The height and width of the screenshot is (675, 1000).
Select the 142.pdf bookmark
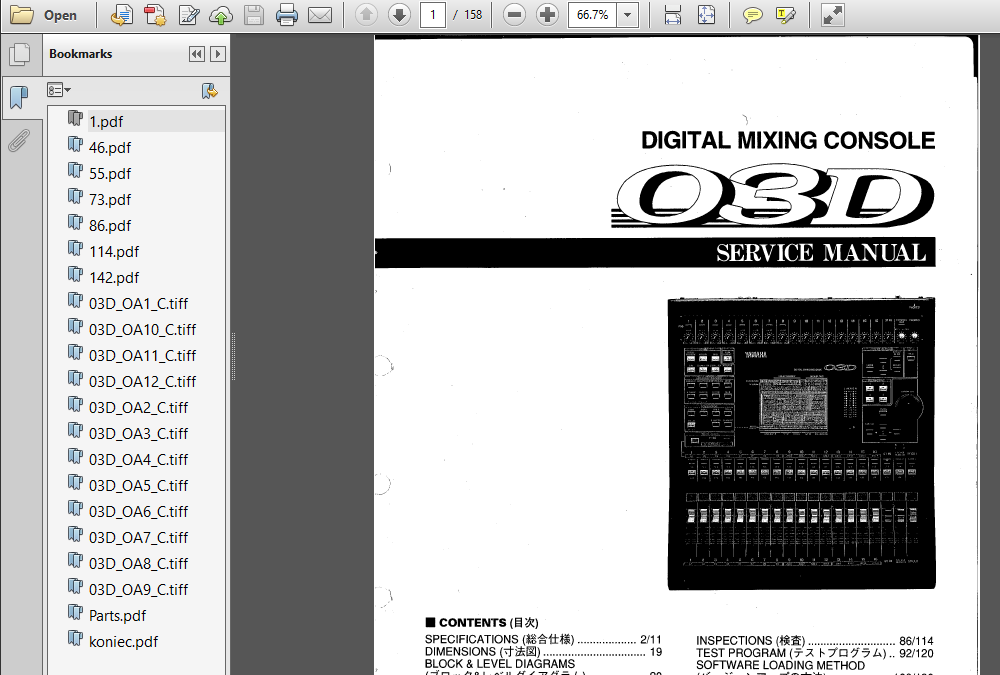[114, 278]
